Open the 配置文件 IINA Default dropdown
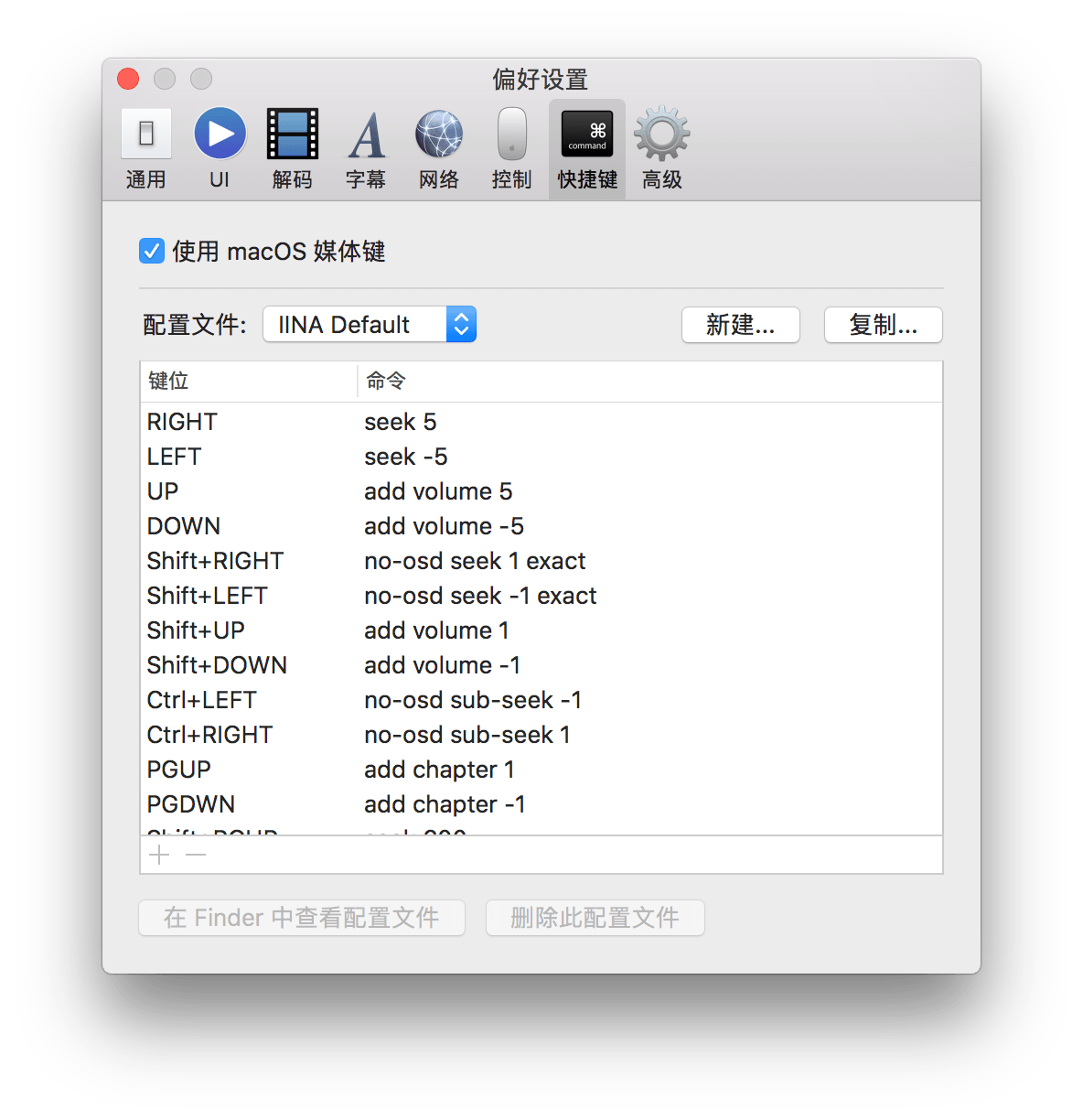Image resolution: width=1083 pixels, height=1120 pixels. click(x=370, y=324)
